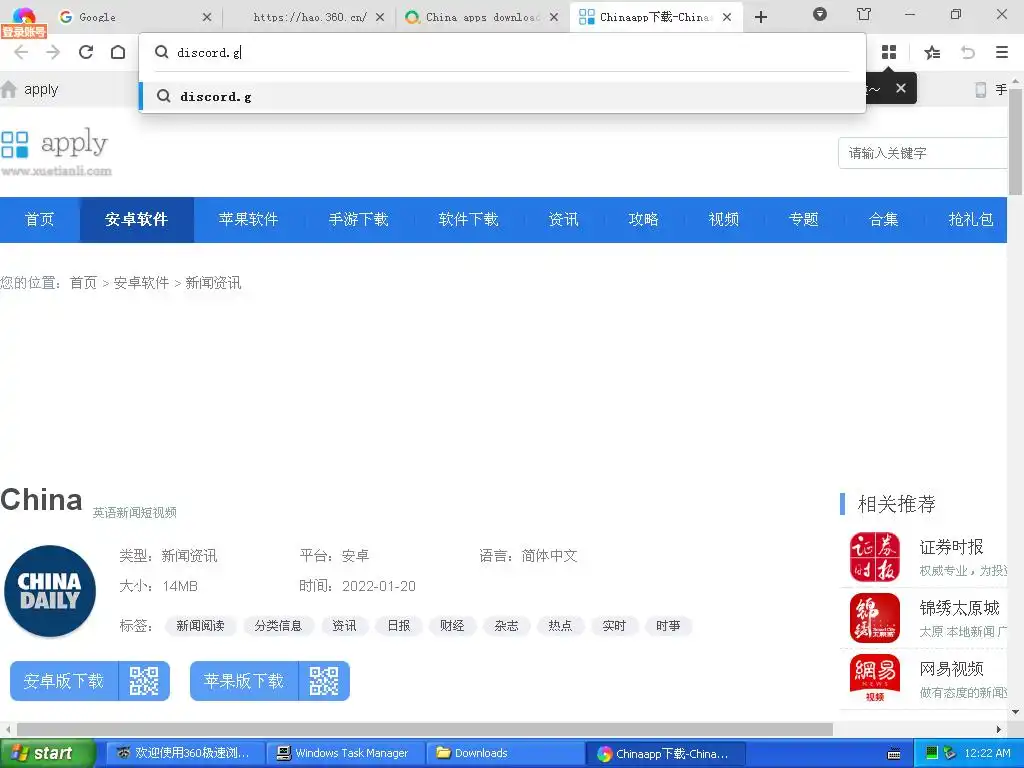This screenshot has width=1024, height=768.
Task: Click the 时事 tag
Action: point(668,626)
